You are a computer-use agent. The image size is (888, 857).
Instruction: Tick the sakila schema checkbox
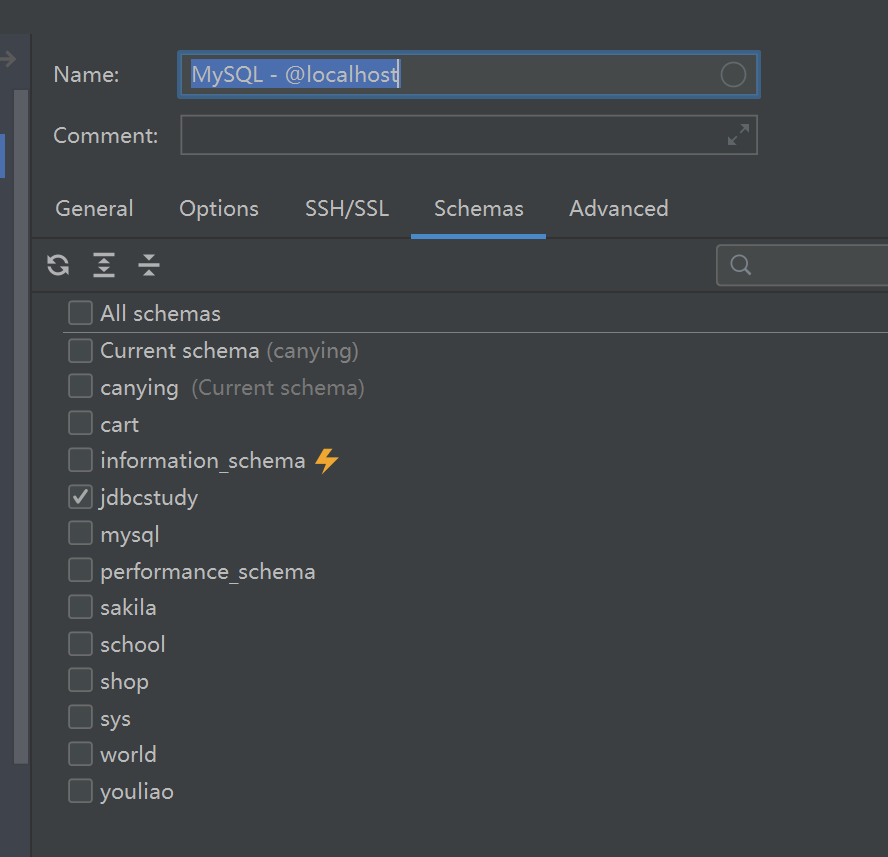point(80,607)
